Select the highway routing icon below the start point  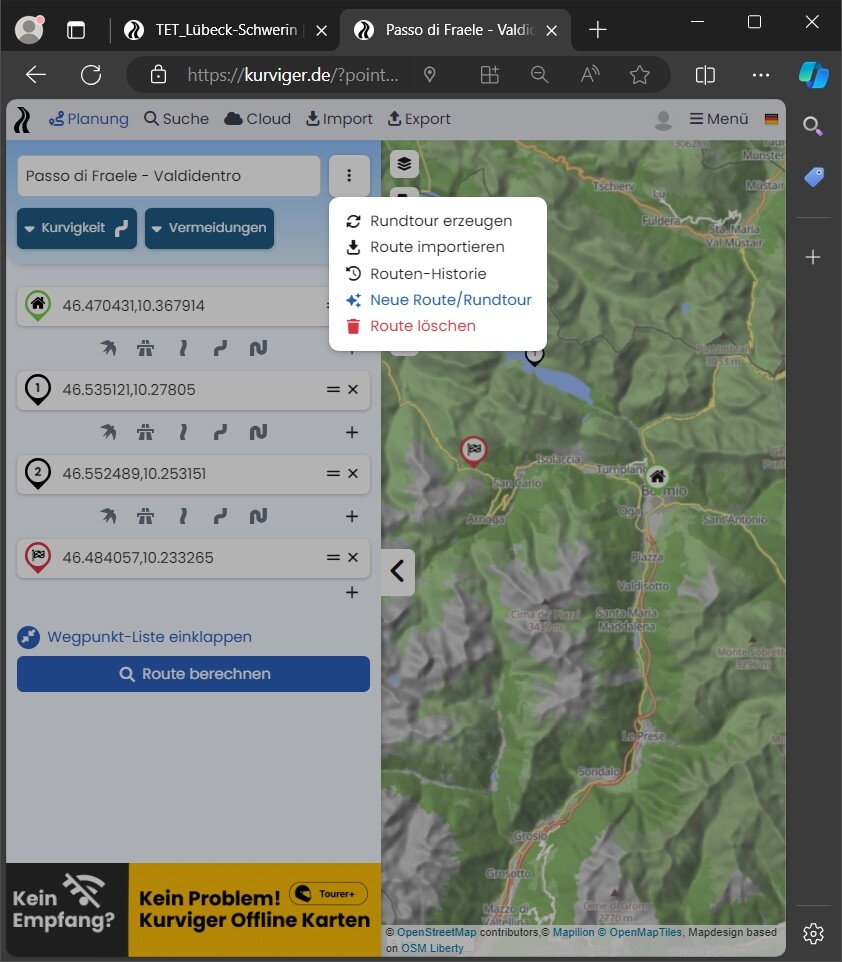click(x=146, y=348)
